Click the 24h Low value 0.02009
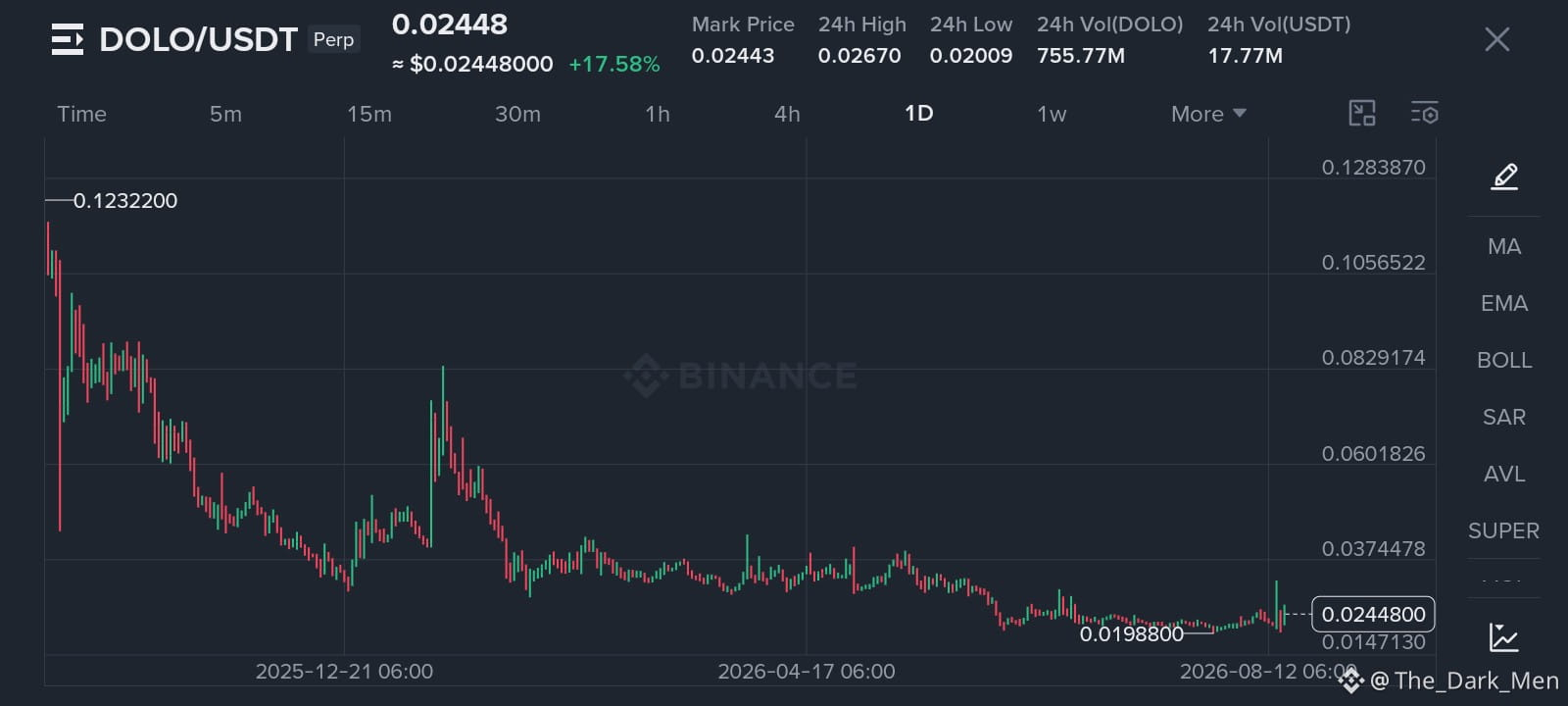 [971, 56]
